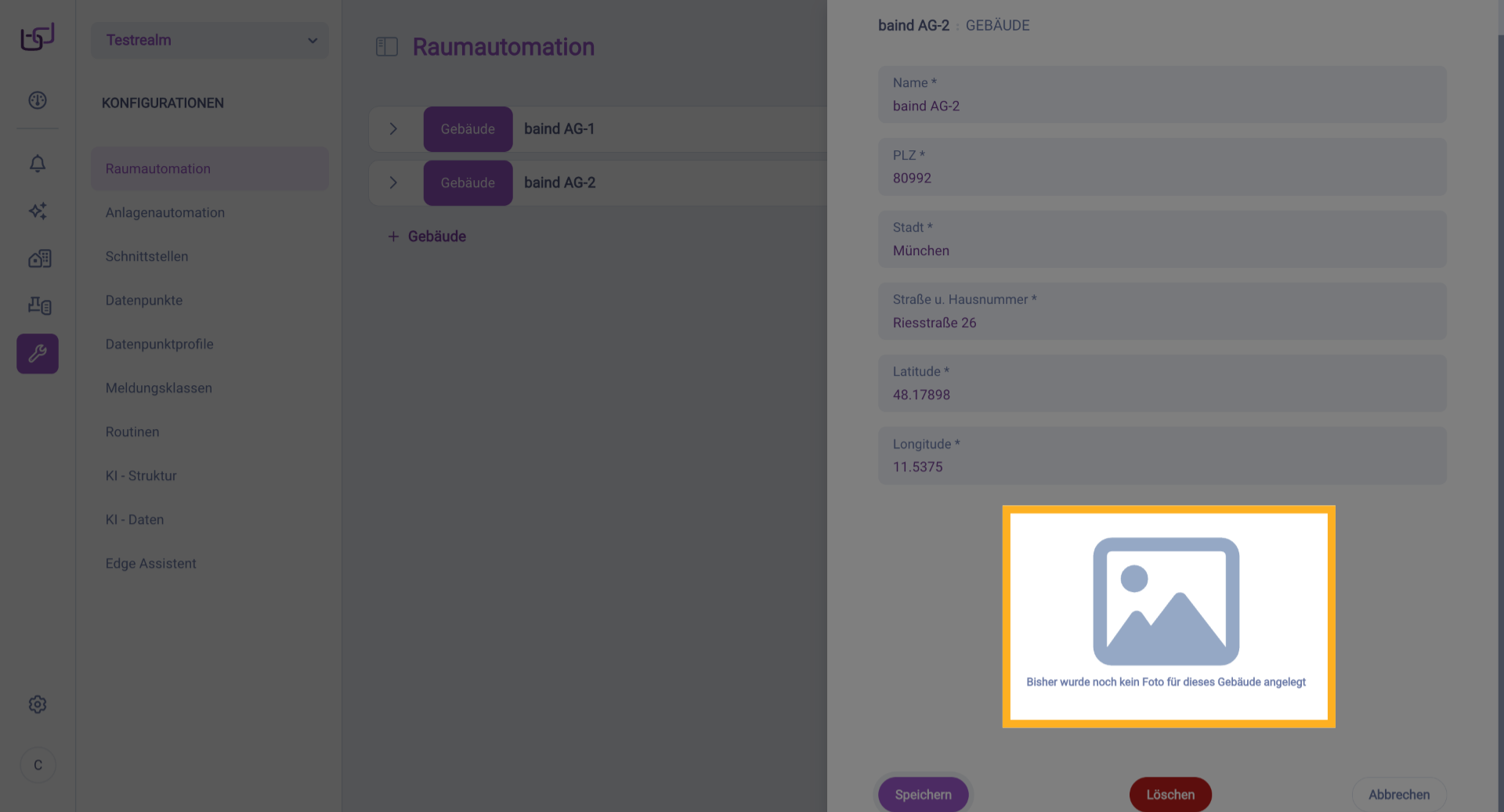Open the dashboard gauge icon in sidebar
Image resolution: width=1504 pixels, height=812 pixels.
click(x=38, y=100)
